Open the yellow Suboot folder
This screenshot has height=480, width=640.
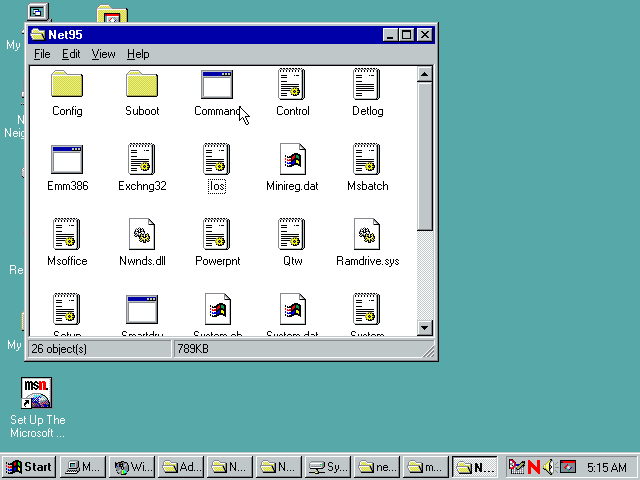pos(142,85)
